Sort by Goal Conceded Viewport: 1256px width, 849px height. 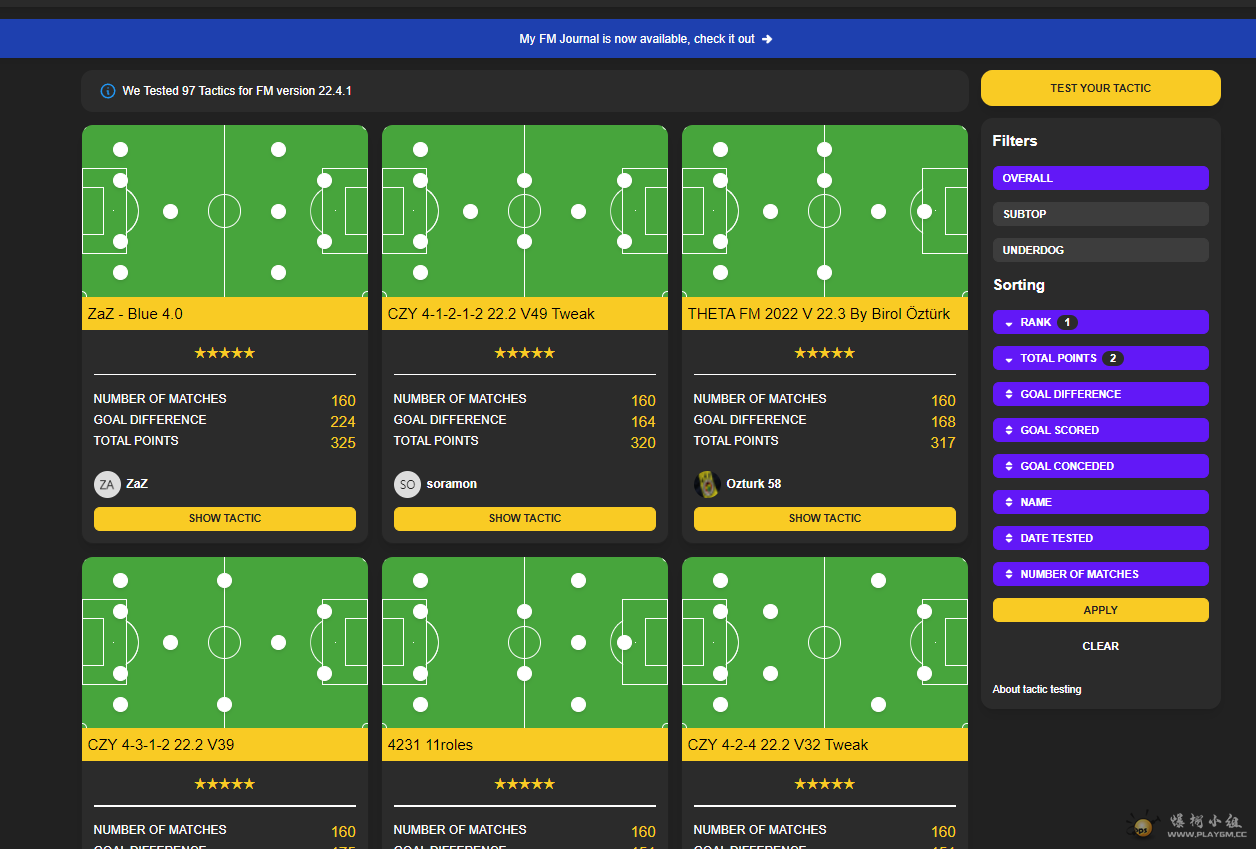(1100, 466)
